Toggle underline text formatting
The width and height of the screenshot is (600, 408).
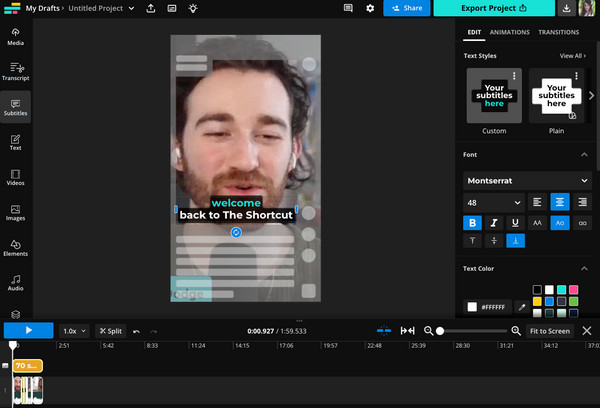[515, 223]
